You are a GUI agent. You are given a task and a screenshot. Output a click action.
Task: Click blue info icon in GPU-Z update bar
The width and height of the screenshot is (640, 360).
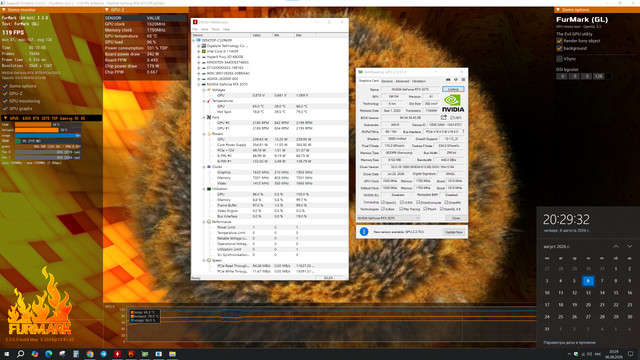pyautogui.click(x=364, y=232)
